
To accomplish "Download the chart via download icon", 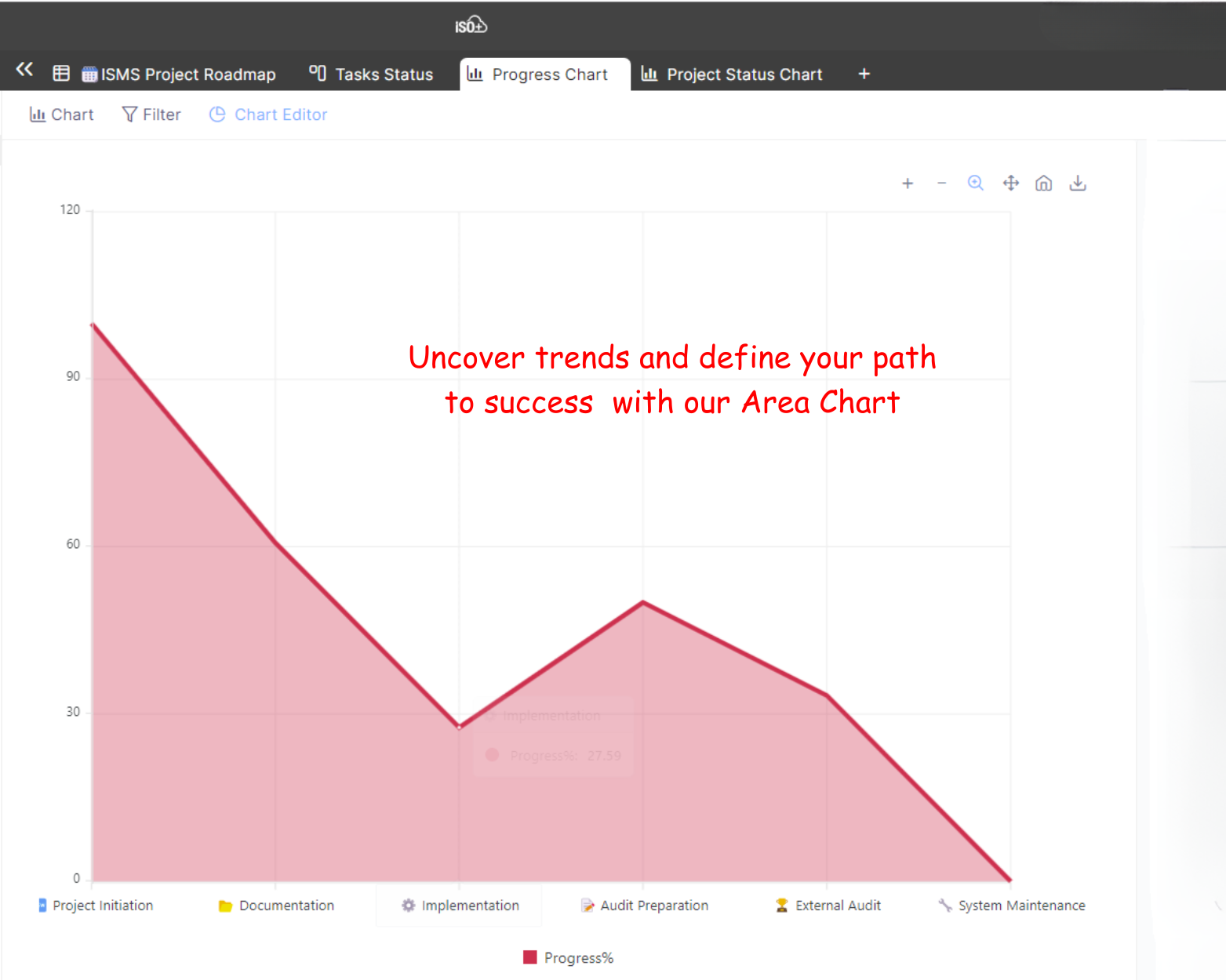I will (1078, 183).
